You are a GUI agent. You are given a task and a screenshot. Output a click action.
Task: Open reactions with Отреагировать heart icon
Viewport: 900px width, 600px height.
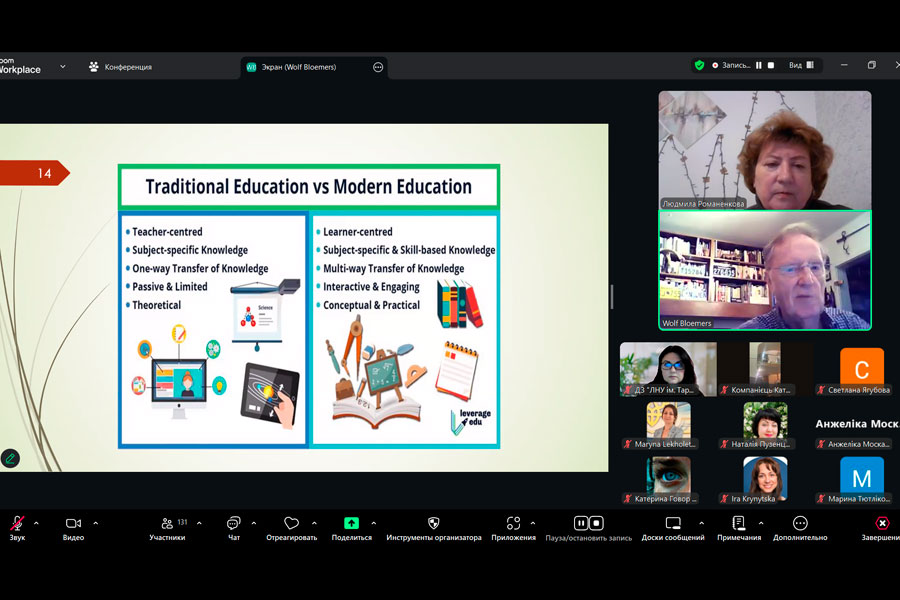click(292, 528)
